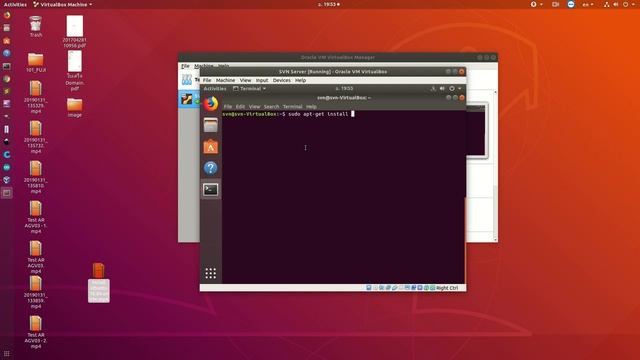Click Right Ctrl host key indicator

coord(447,288)
